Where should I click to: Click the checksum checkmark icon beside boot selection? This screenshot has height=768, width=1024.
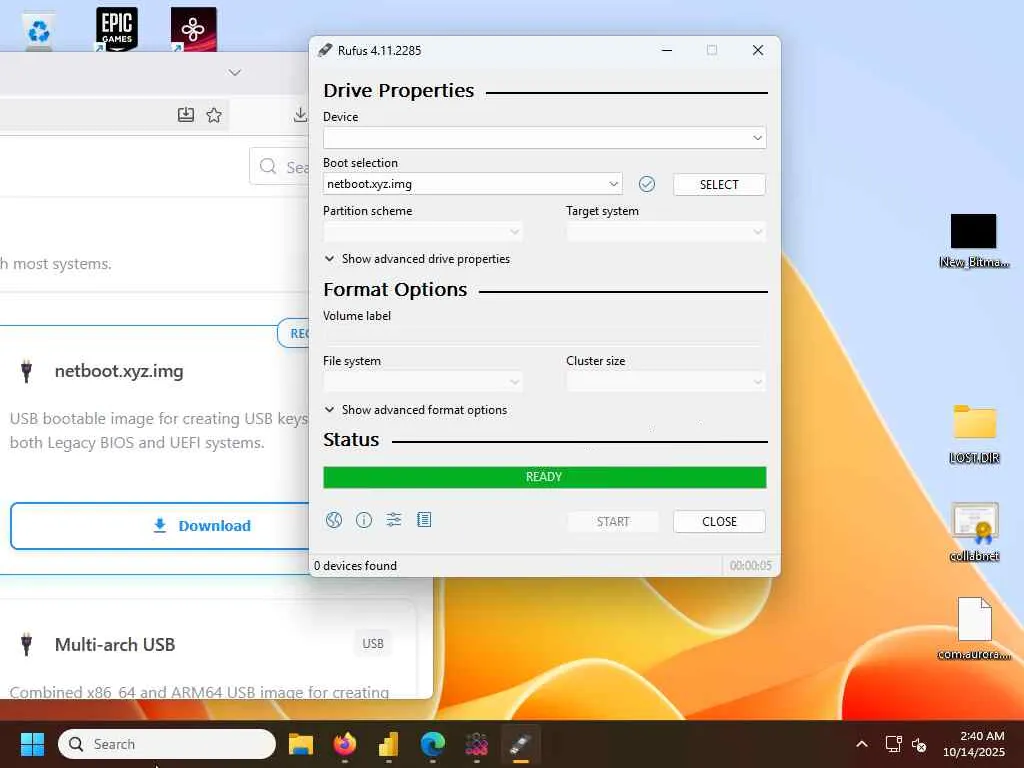click(x=647, y=184)
